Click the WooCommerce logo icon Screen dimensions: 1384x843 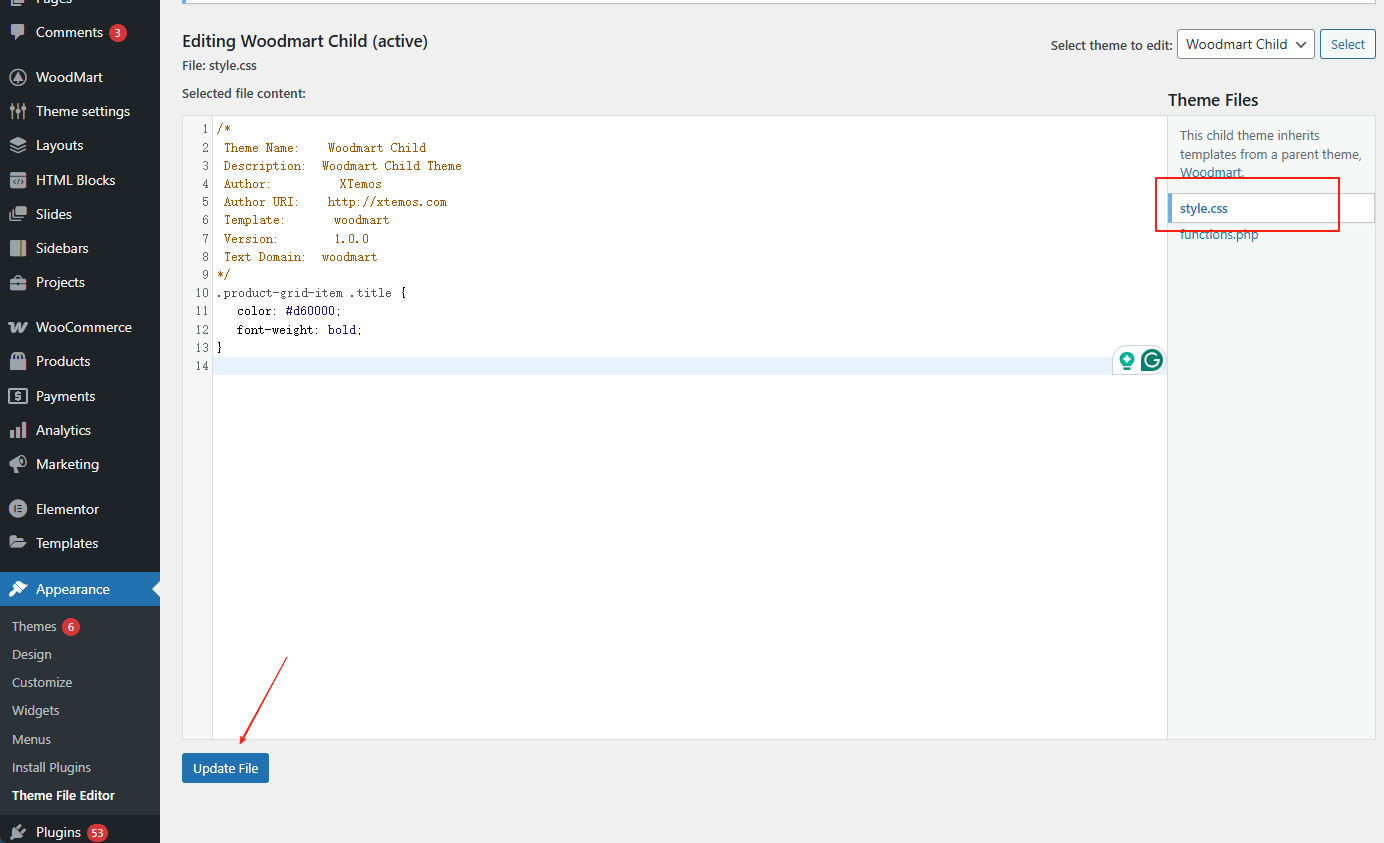[18, 327]
